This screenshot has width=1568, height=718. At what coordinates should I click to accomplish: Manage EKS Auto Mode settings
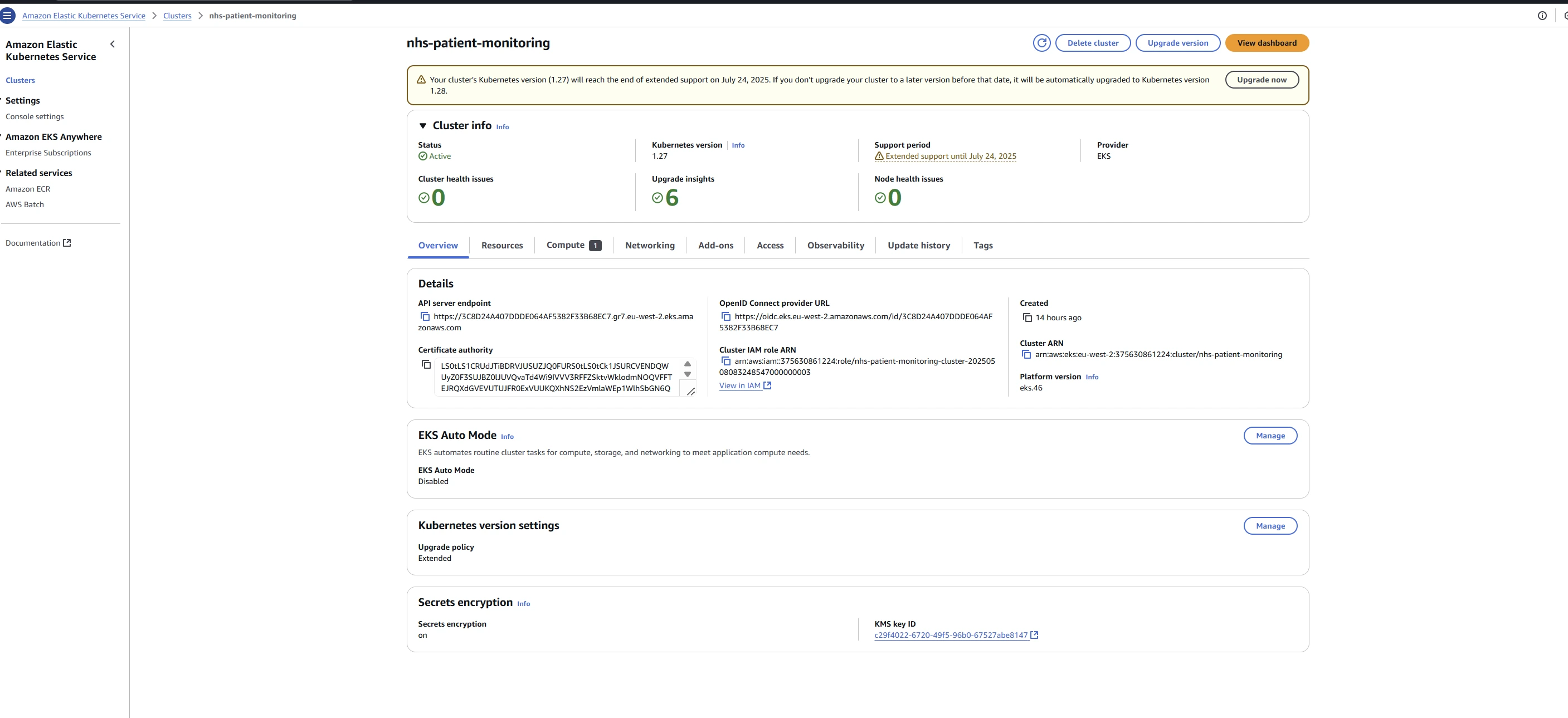click(x=1270, y=436)
